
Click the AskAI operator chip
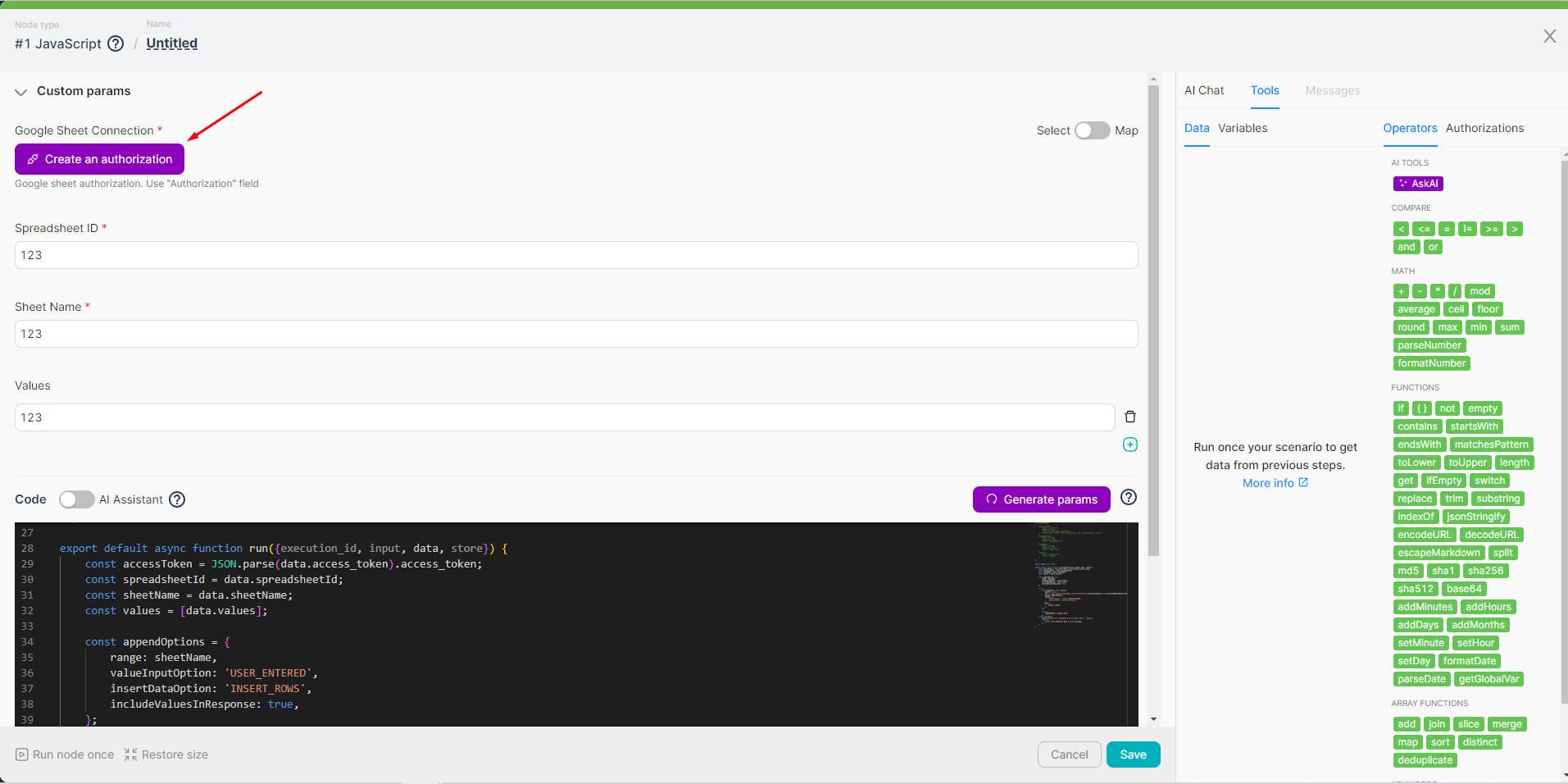(1417, 184)
